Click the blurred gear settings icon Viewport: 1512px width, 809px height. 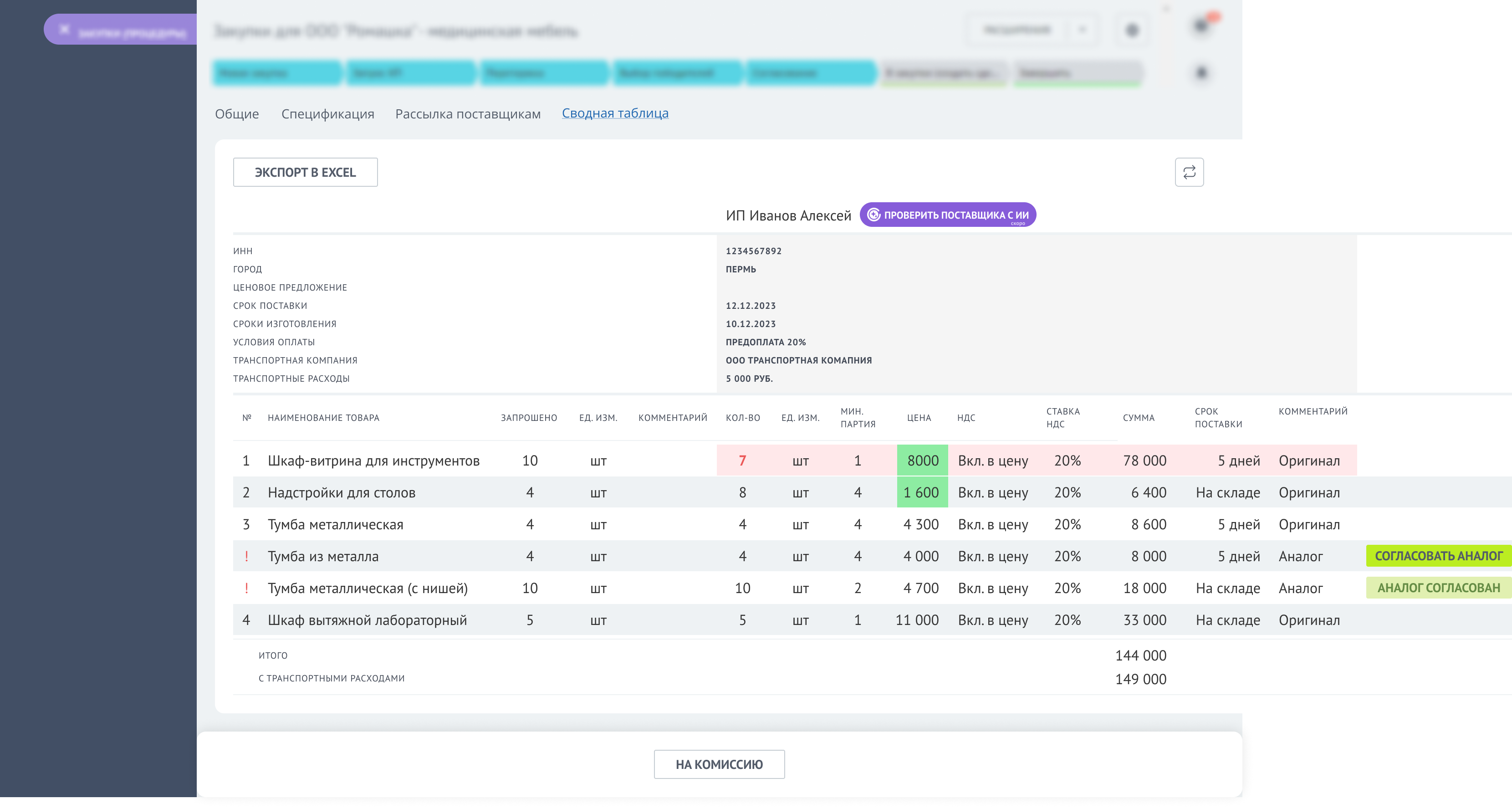point(1132,30)
